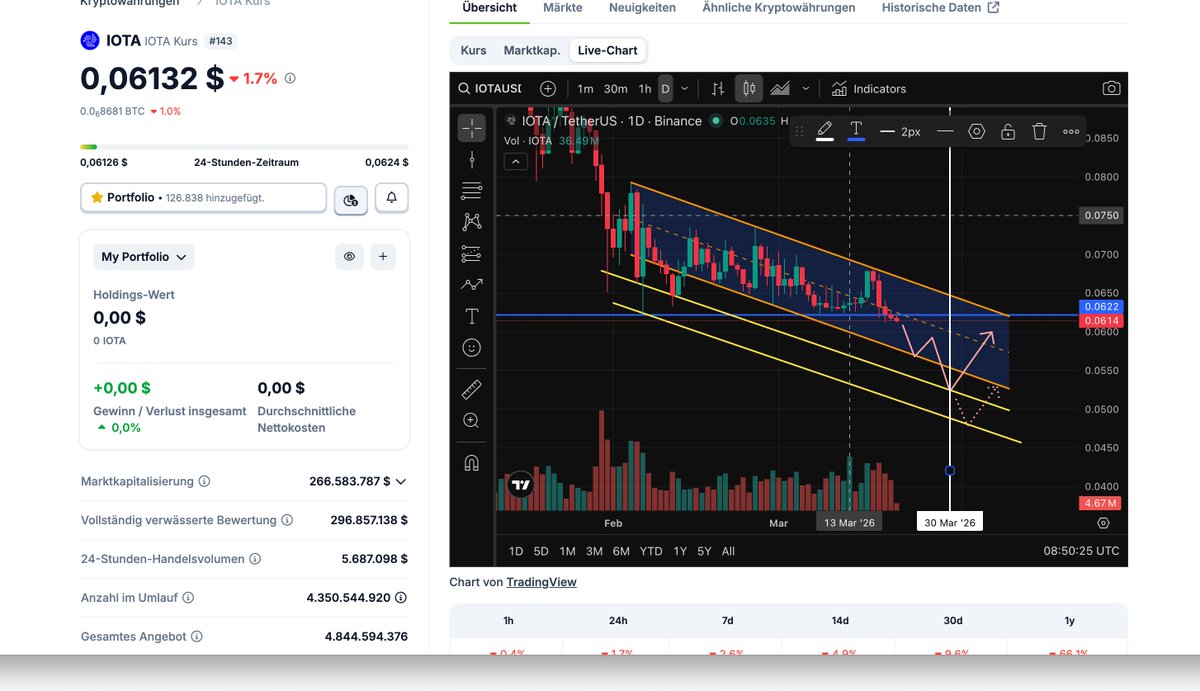The width and height of the screenshot is (1200, 691).
Task: Select the 1h interval
Action: coord(645,88)
